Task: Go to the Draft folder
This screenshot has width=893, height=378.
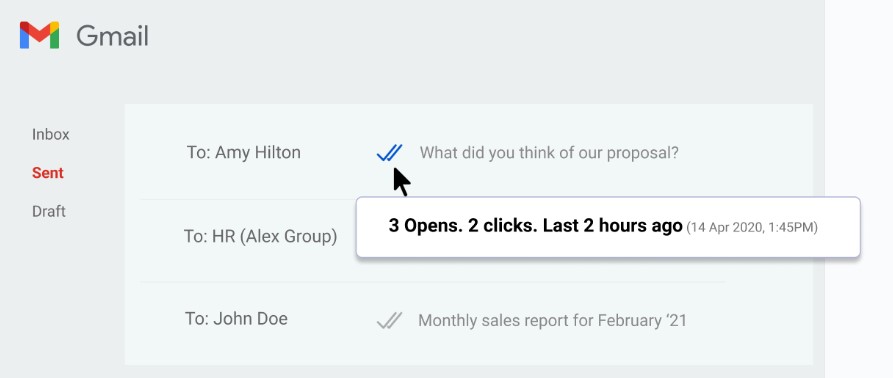Action: pyautogui.click(x=49, y=211)
